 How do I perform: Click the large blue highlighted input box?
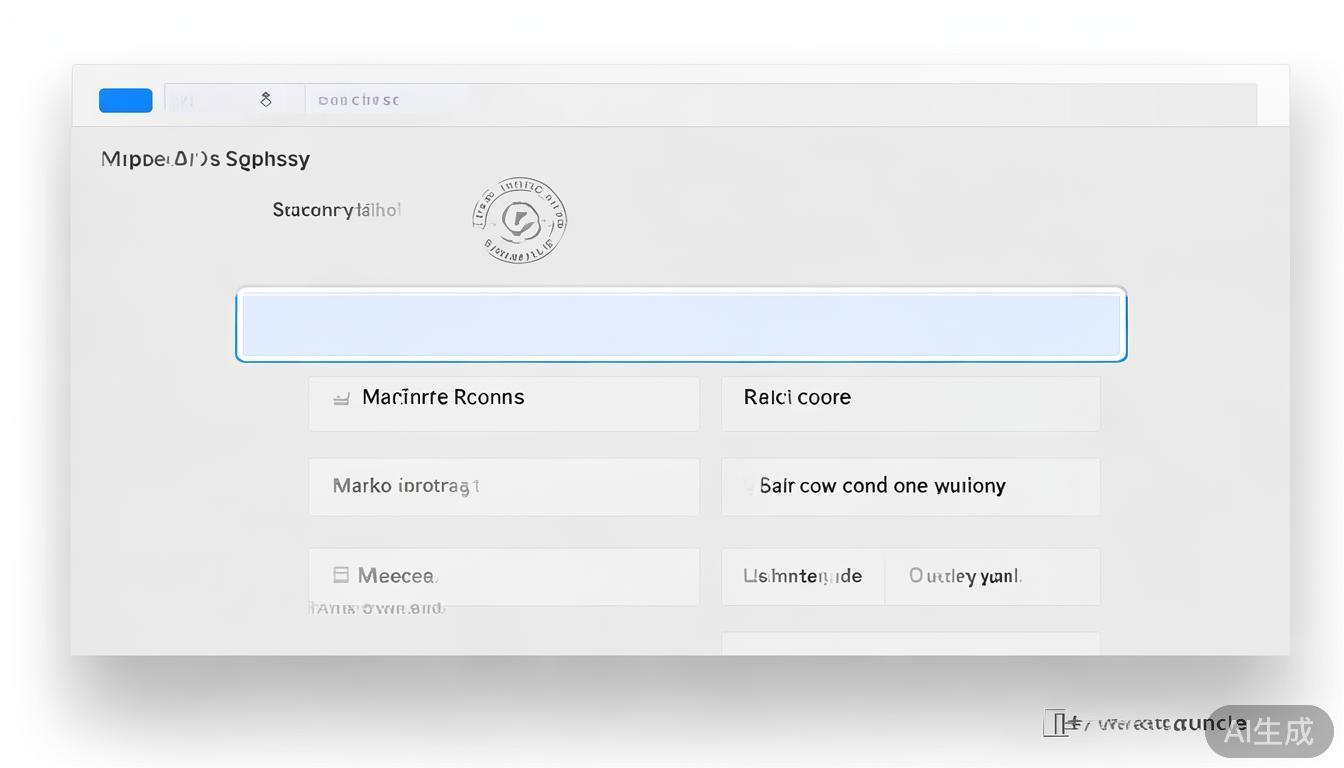[x=681, y=325]
